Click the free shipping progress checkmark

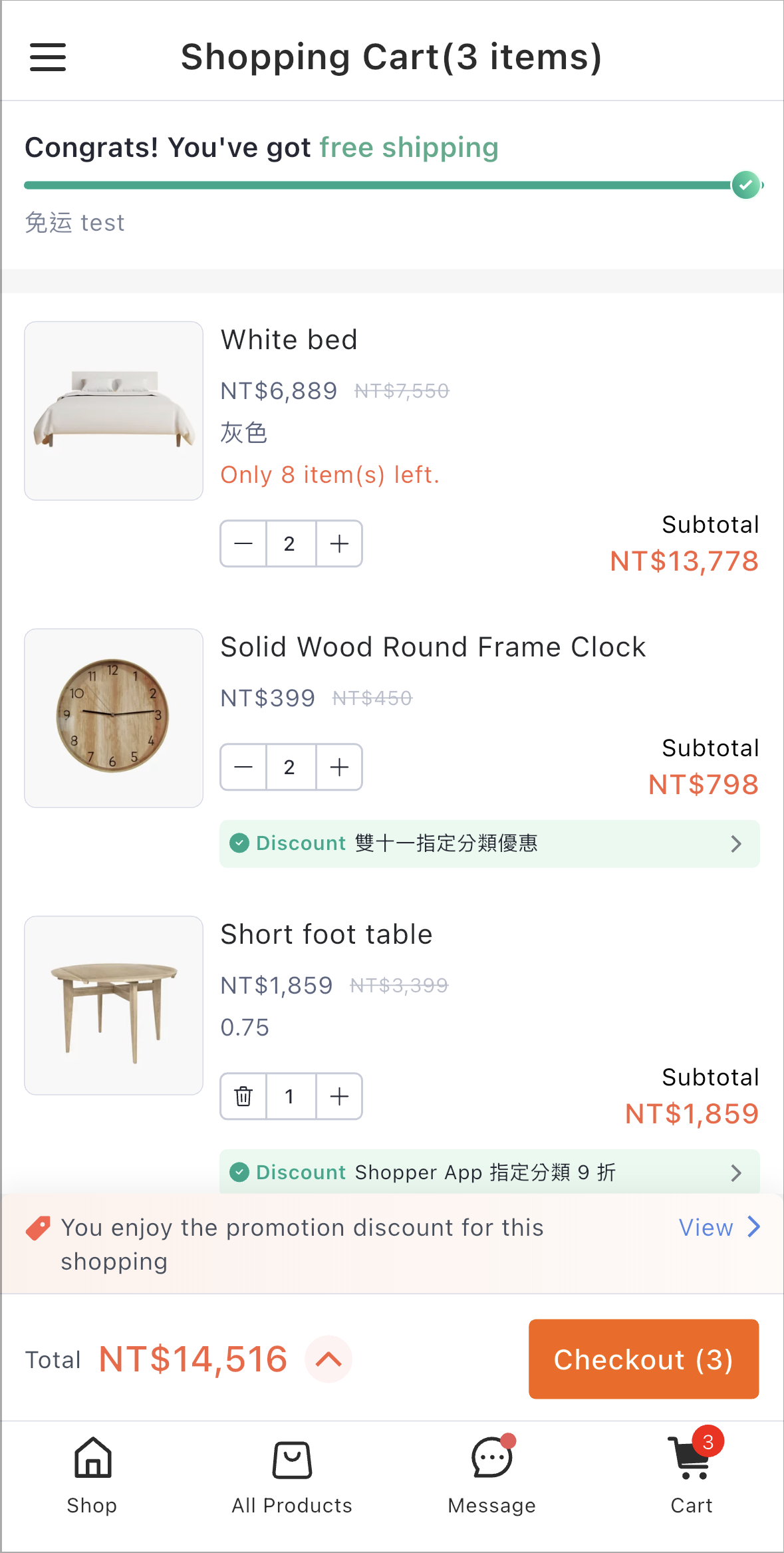(746, 185)
